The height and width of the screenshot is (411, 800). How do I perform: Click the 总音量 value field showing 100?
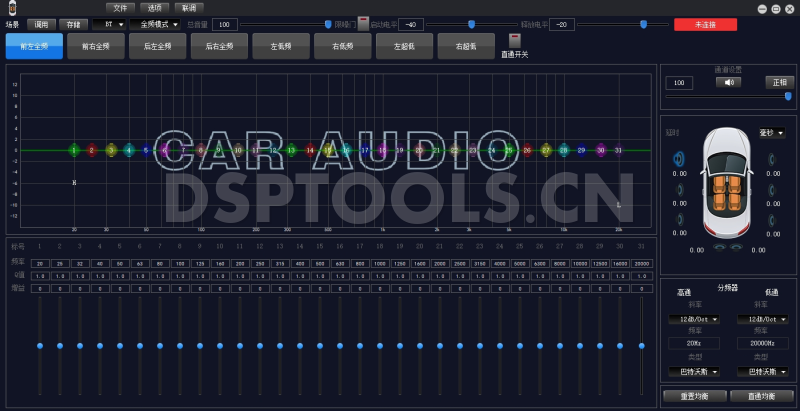click(224, 24)
